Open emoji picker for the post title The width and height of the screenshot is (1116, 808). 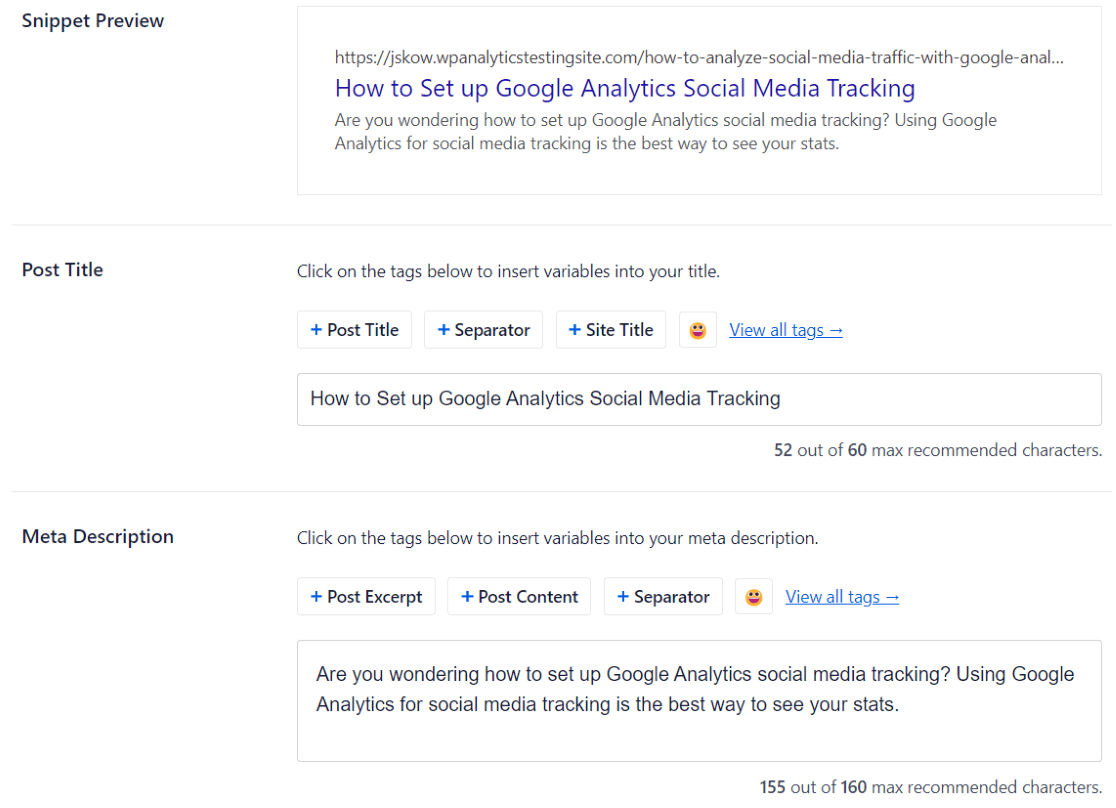click(x=697, y=330)
